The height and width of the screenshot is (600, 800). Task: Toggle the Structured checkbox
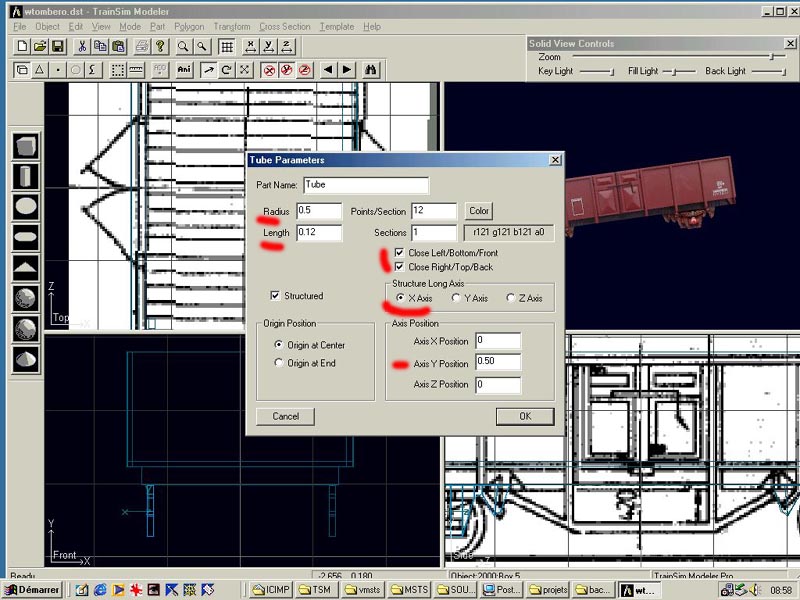[x=276, y=296]
